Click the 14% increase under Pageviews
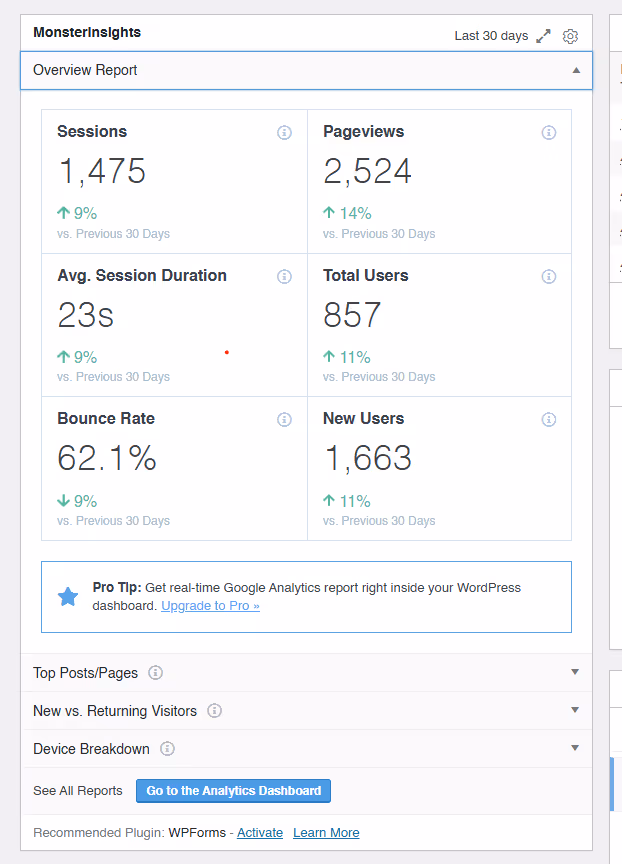Image resolution: width=622 pixels, height=864 pixels. [x=347, y=213]
